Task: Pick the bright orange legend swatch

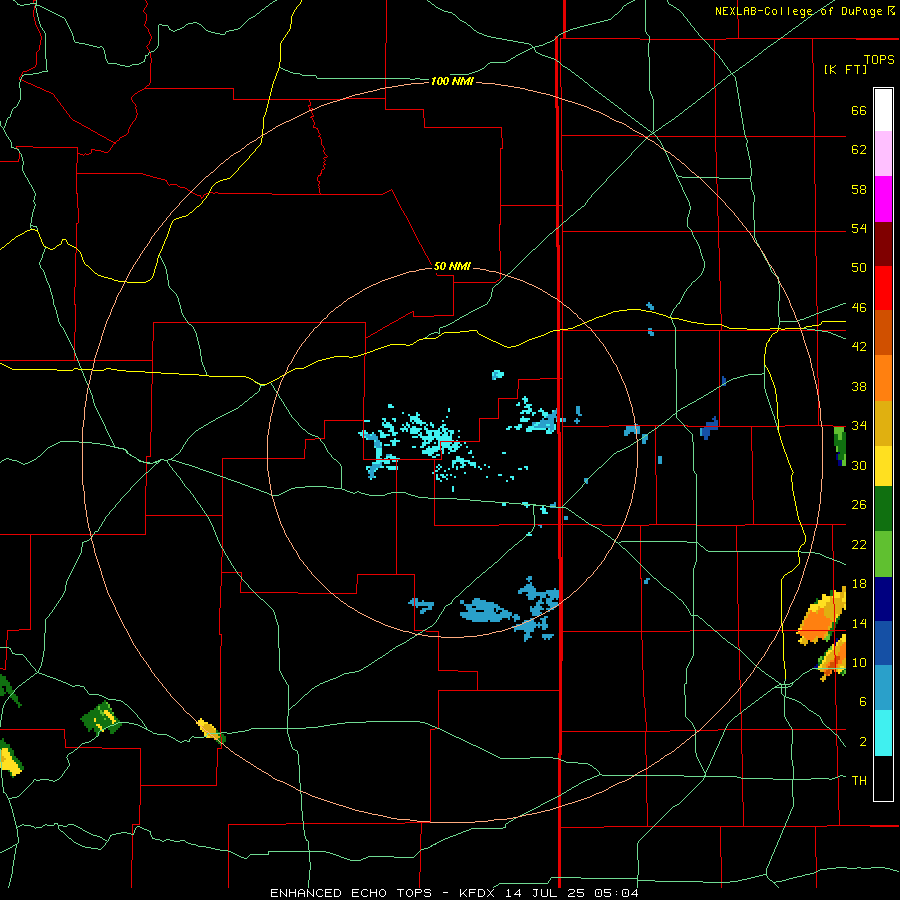Action: 883,377
